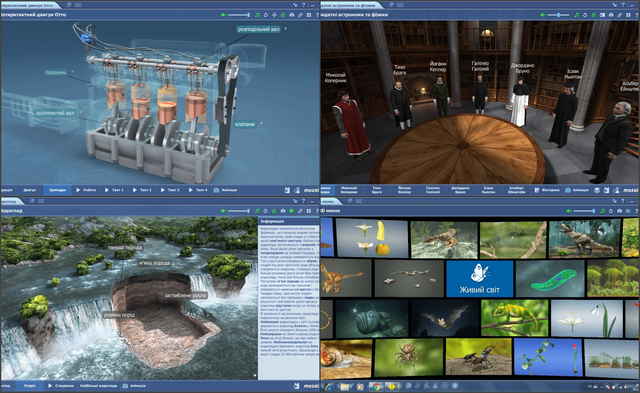Select the Живий світ category tile
Viewport: 640px width, 393px height.
pos(480,279)
